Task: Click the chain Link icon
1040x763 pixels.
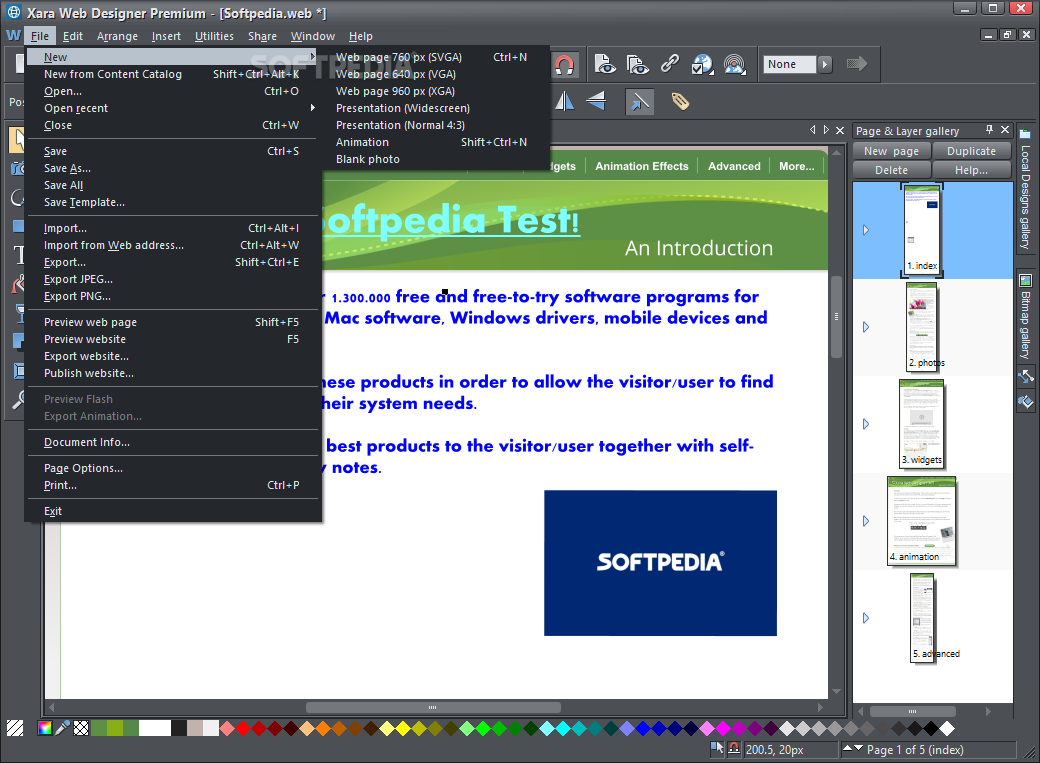Action: point(670,64)
